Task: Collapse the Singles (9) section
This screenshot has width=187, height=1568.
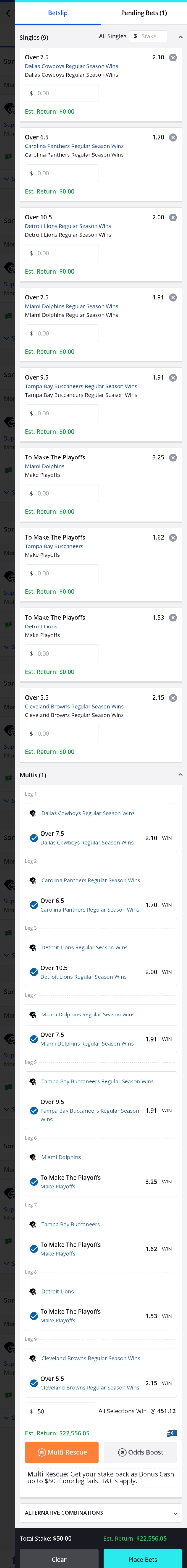Action: click(x=180, y=37)
